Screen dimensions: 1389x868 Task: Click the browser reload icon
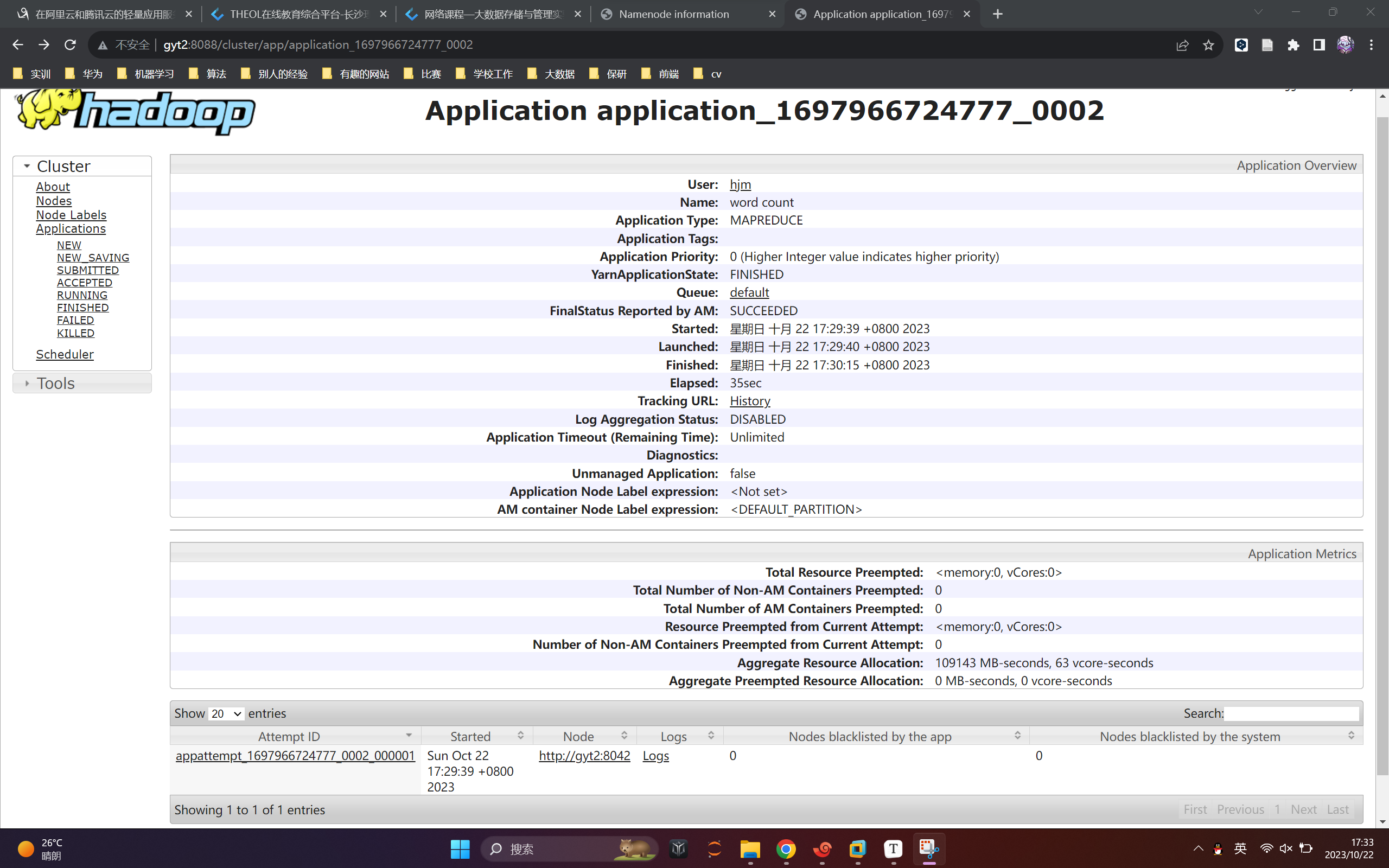pyautogui.click(x=70, y=45)
